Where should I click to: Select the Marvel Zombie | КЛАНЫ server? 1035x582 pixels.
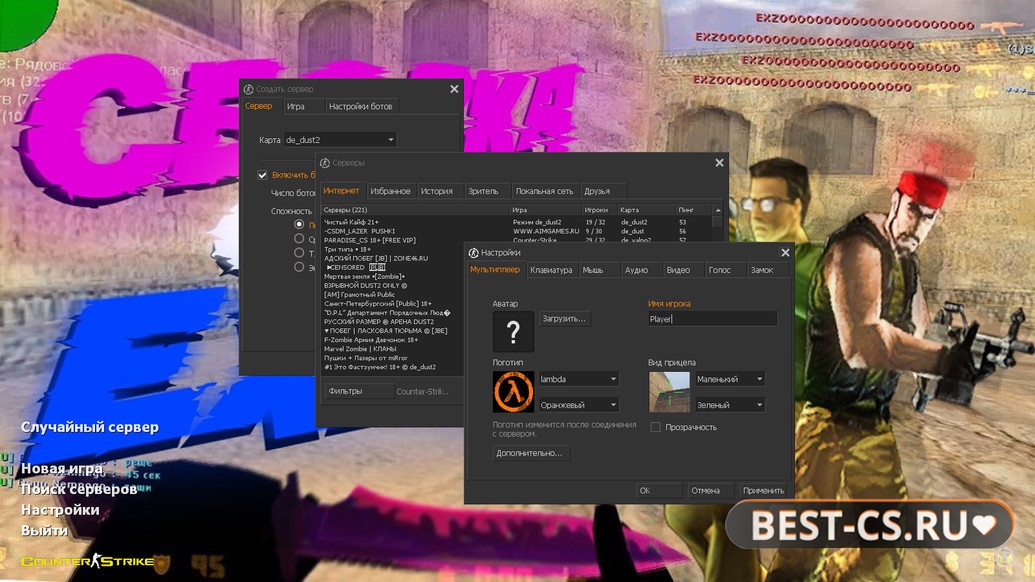coord(393,348)
